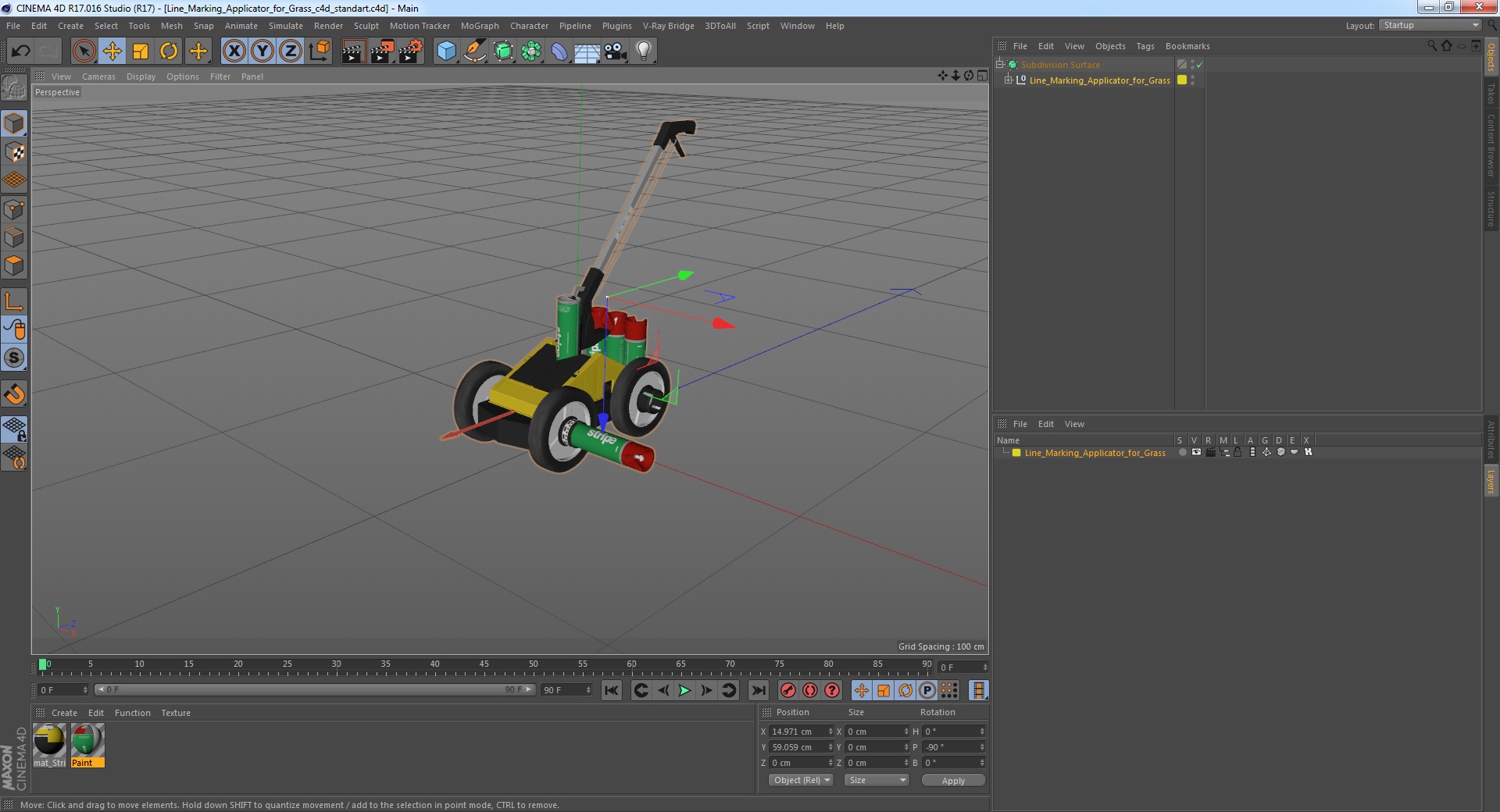Toggle X axis lock
The image size is (1500, 812).
[234, 52]
